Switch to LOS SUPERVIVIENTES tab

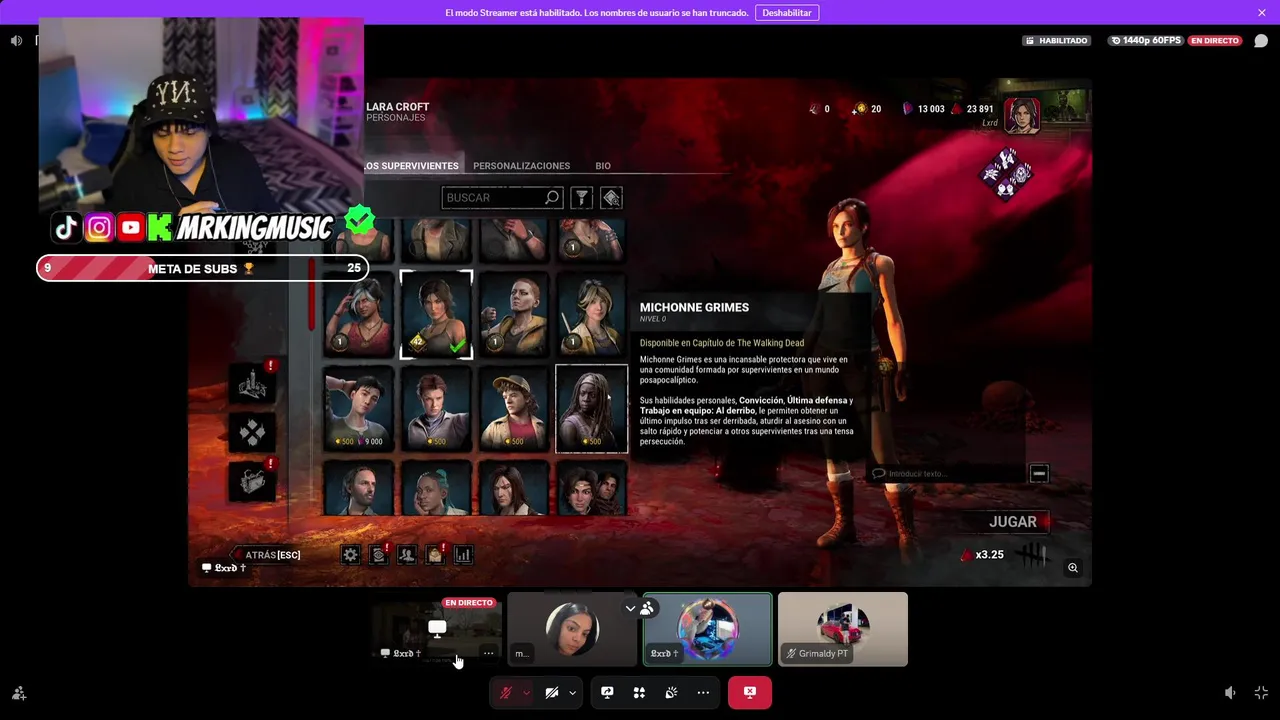point(411,166)
